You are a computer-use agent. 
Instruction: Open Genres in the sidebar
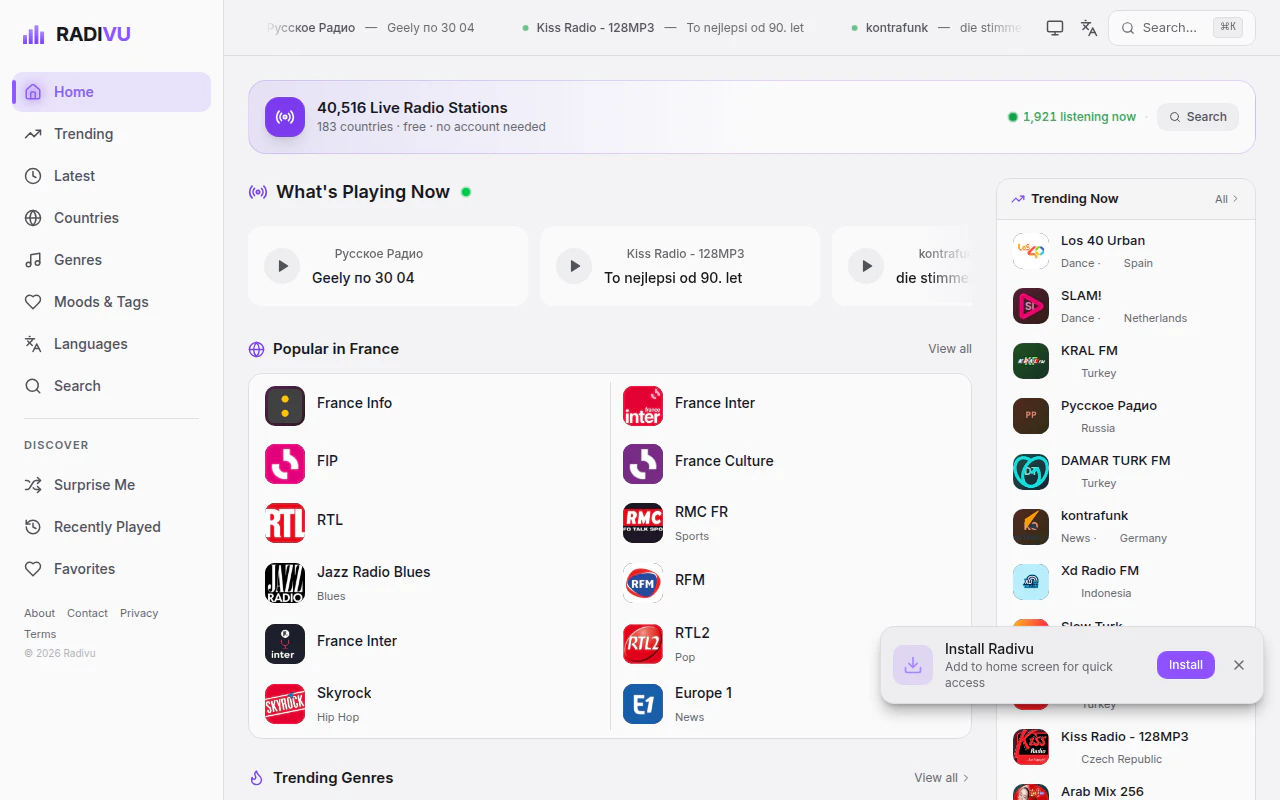click(x=111, y=260)
